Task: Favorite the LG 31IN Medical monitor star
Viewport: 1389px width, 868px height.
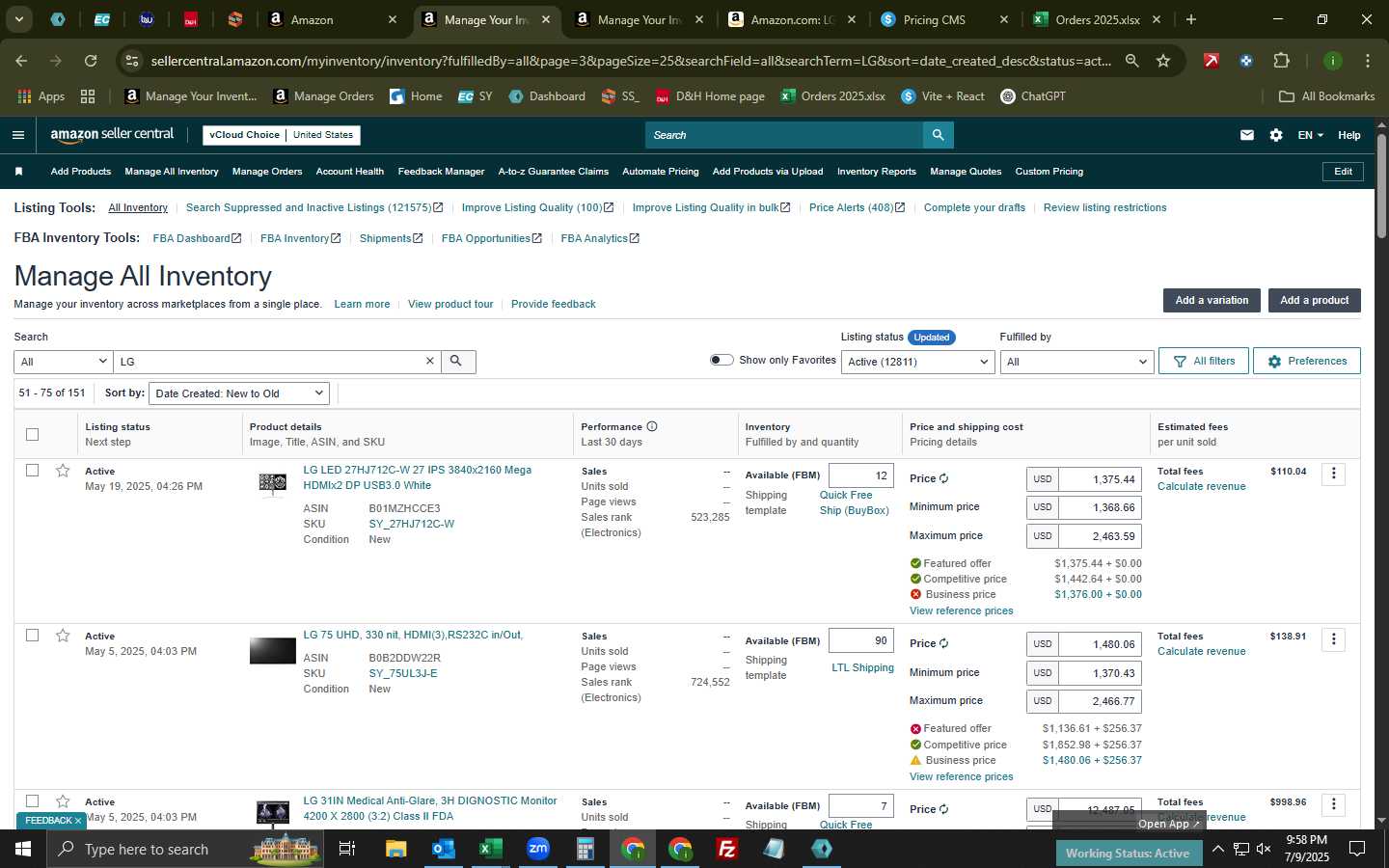Action: 63,801
